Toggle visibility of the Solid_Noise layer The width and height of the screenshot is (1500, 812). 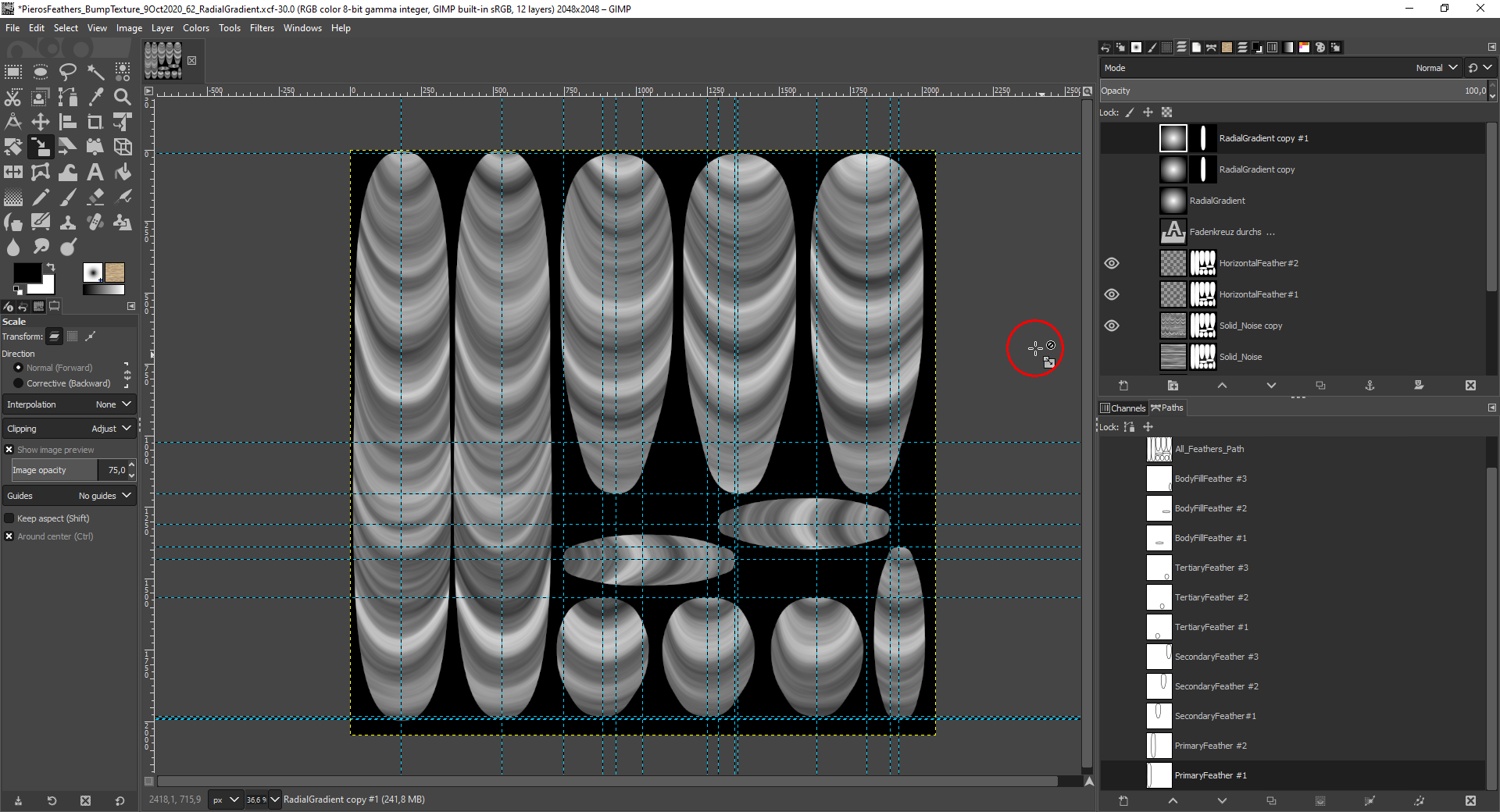(x=1112, y=357)
